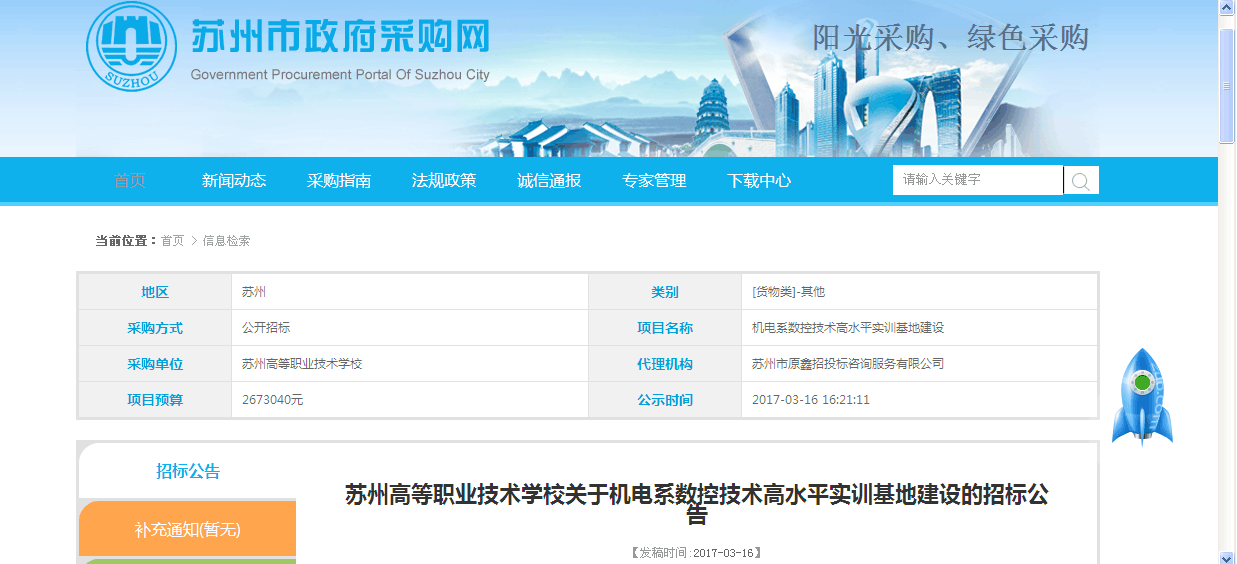This screenshot has height=564, width=1237.
Task: Click the Suzhou circular logo emblem
Action: pyautogui.click(x=131, y=46)
